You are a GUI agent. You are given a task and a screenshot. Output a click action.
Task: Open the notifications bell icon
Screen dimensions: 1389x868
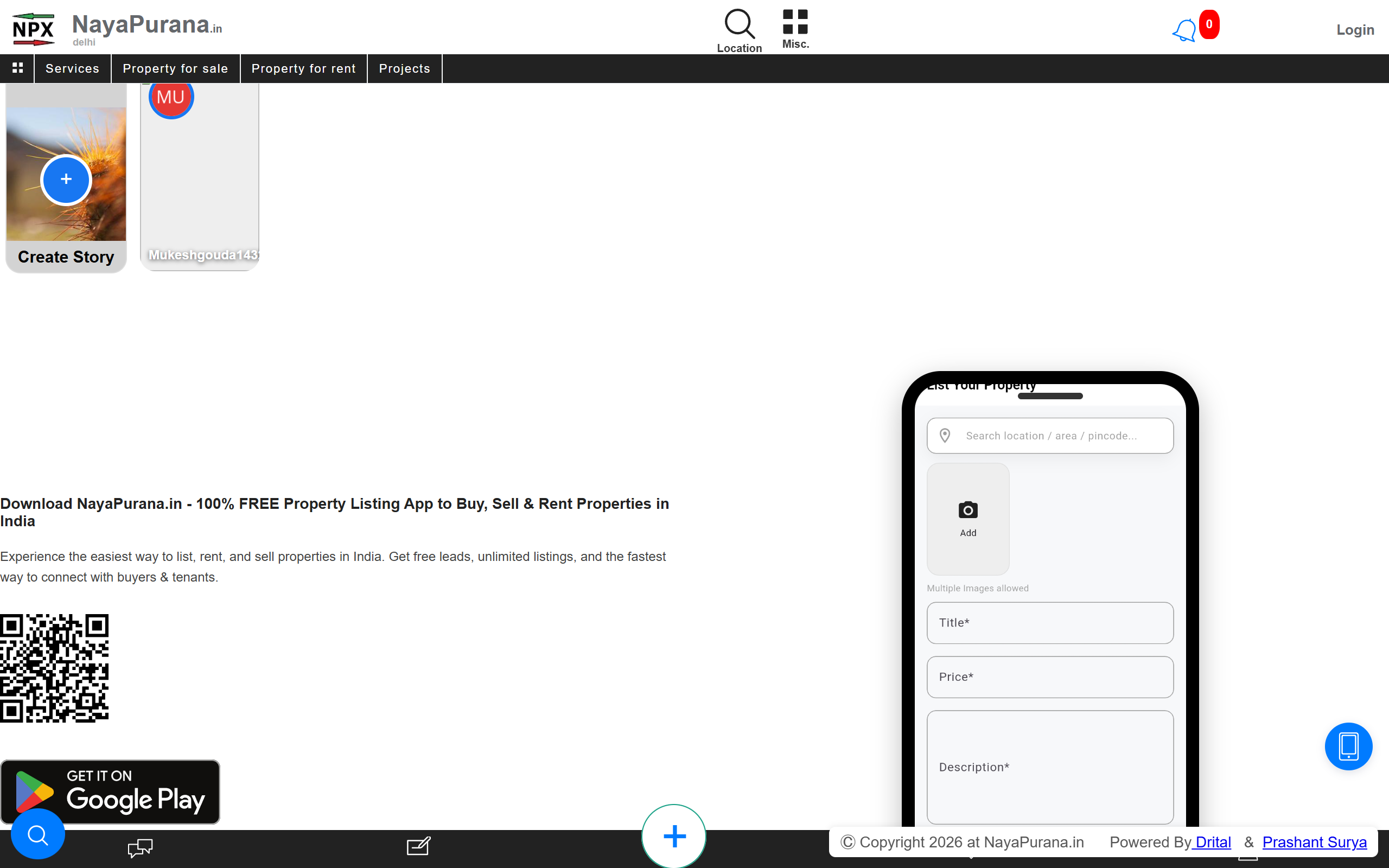point(1184,30)
